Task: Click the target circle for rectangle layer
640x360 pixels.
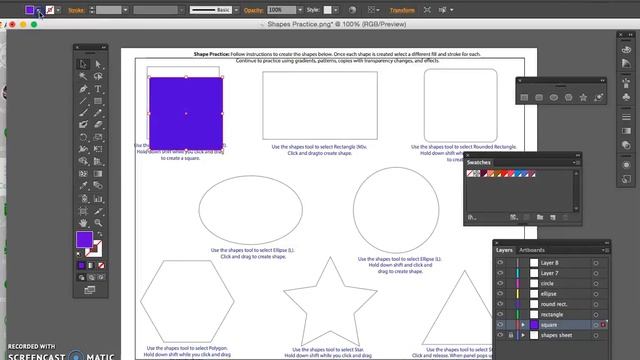Action: [x=596, y=315]
